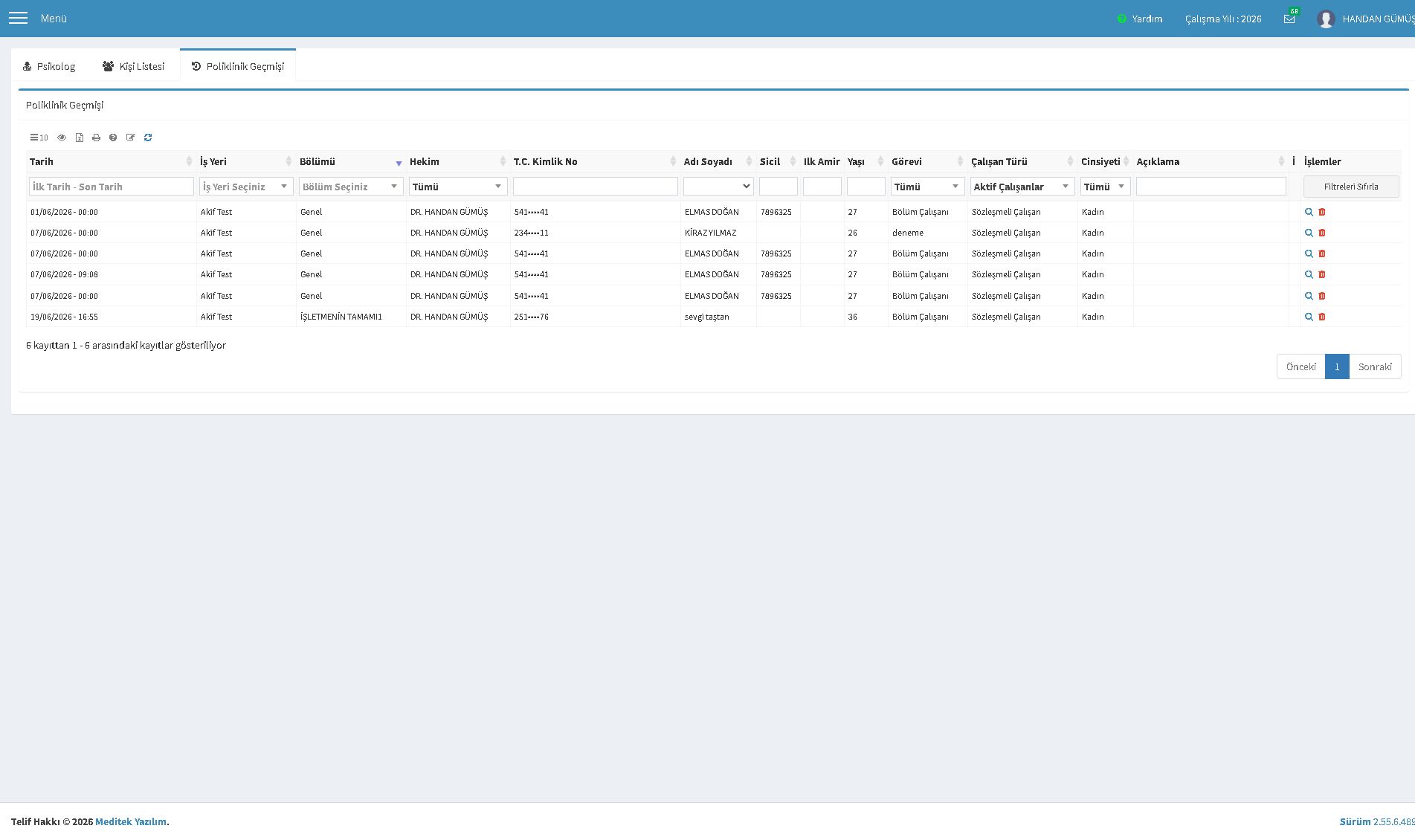Focus Açıklama filter input
This screenshot has width=1415, height=840.
1211,187
